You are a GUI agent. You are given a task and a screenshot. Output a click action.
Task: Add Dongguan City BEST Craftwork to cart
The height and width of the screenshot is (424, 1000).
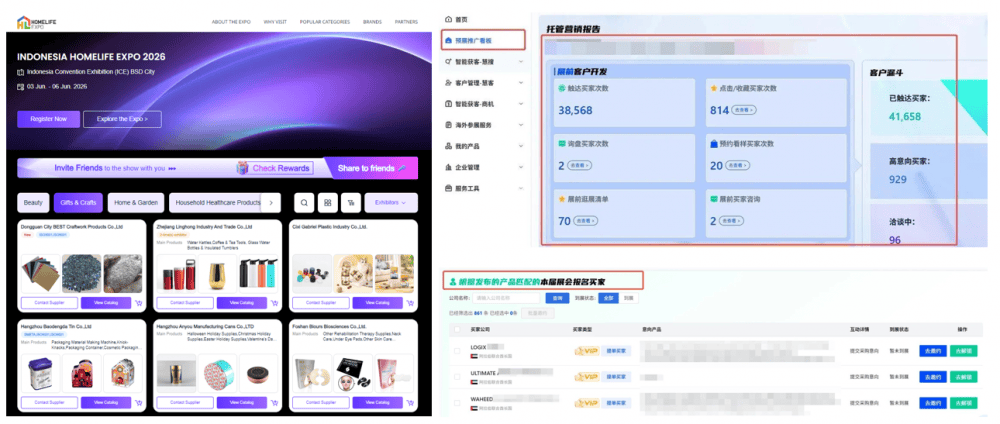[x=138, y=303]
